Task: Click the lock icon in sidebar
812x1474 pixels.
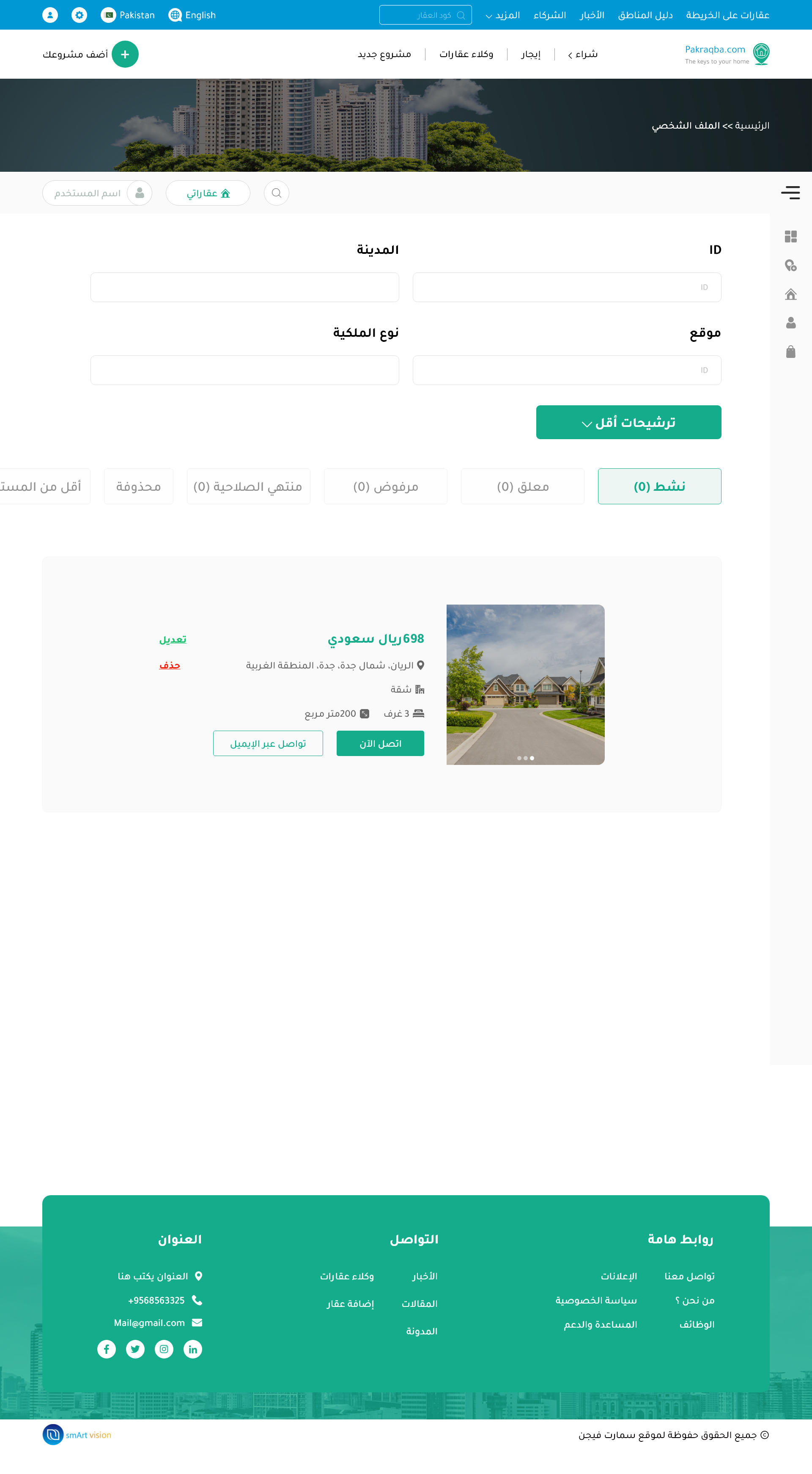Action: tap(791, 351)
